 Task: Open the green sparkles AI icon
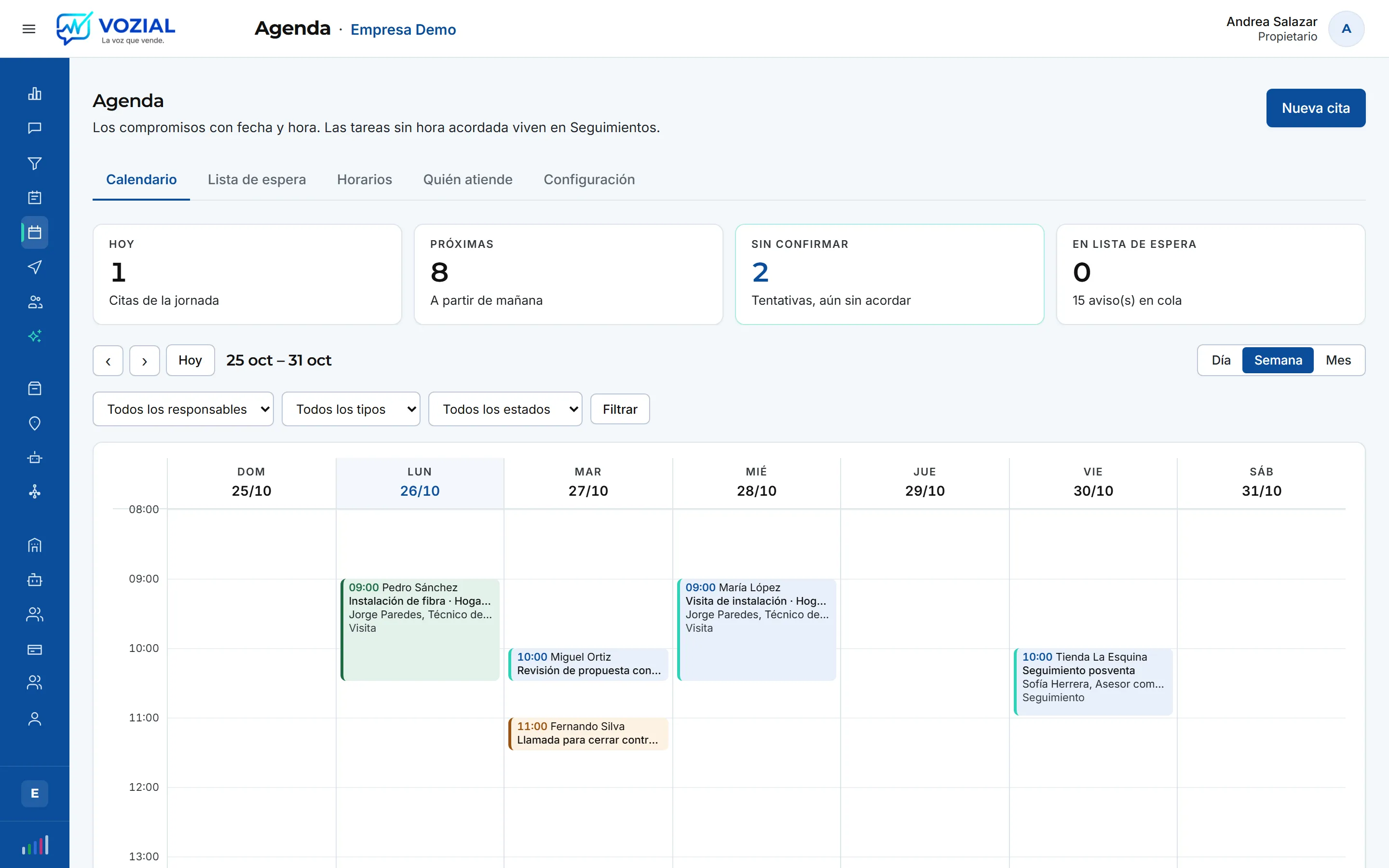pos(34,336)
